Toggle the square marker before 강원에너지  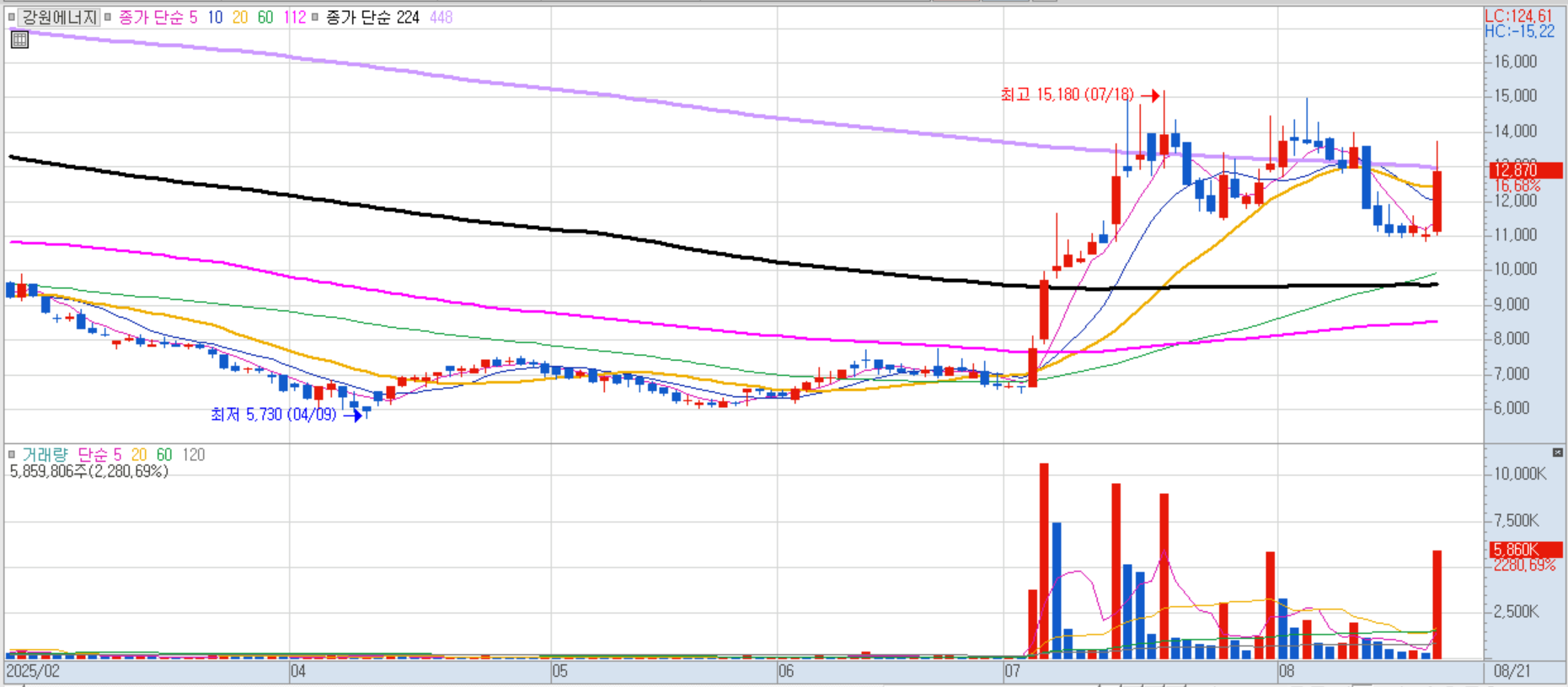point(12,17)
